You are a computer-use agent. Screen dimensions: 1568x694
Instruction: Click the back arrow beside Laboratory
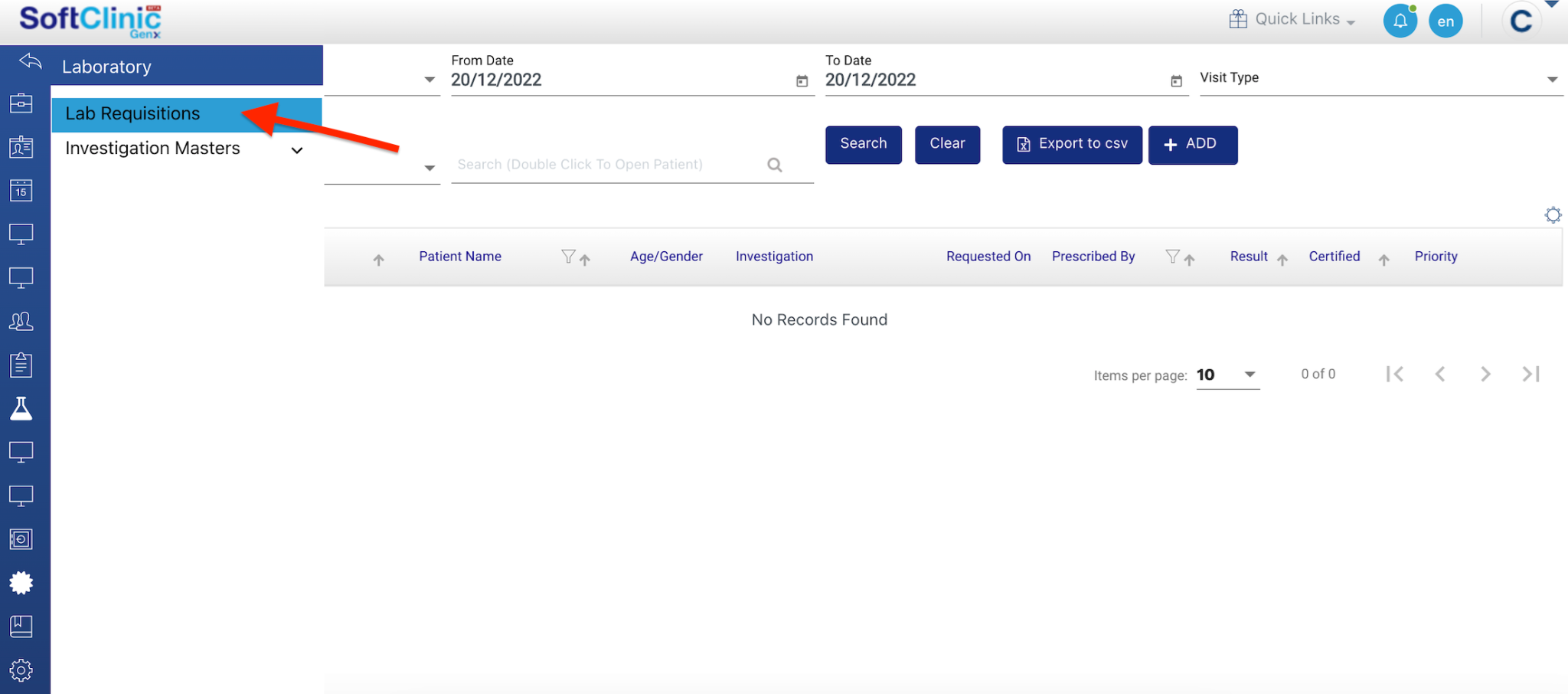(x=30, y=62)
